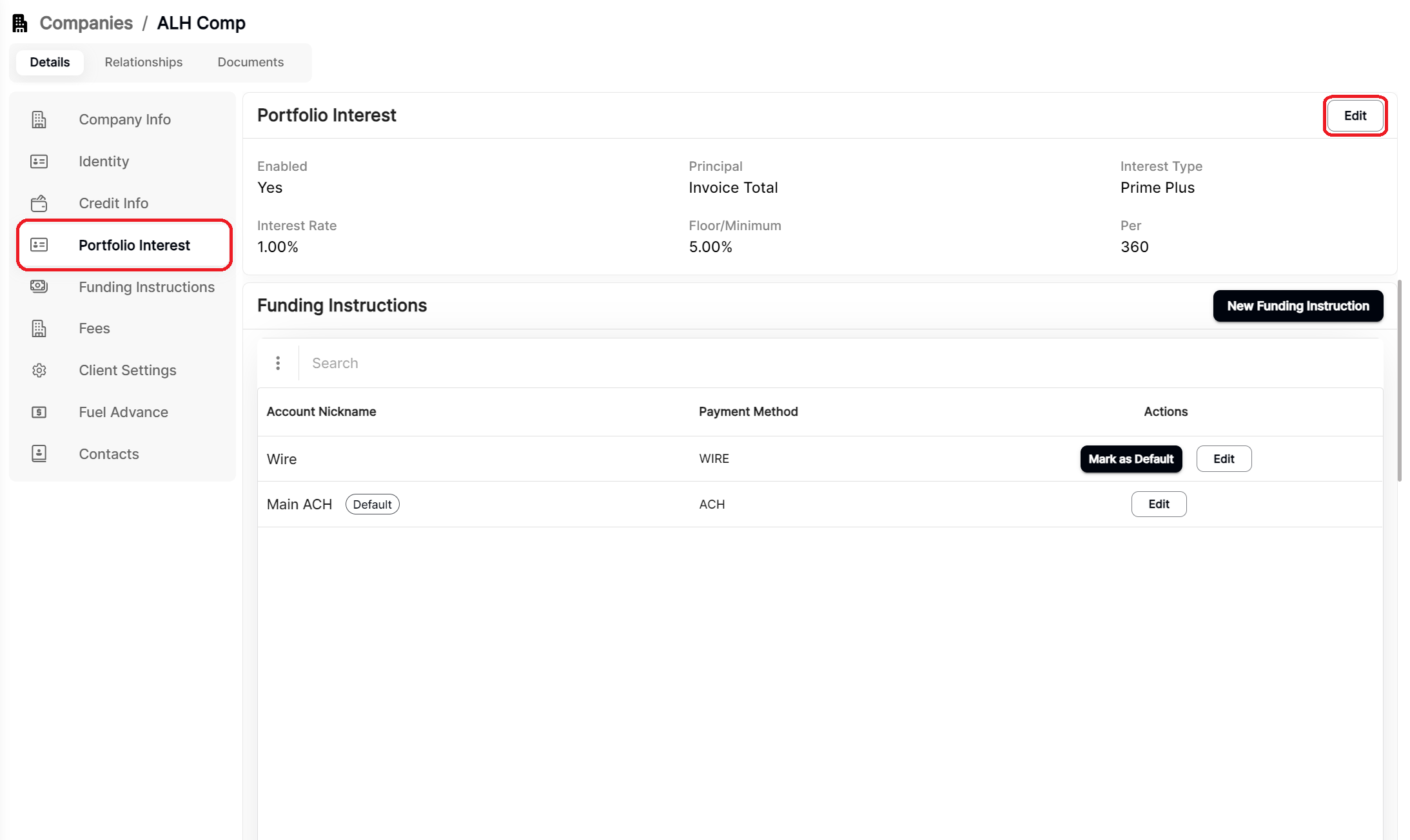
Task: Click the Fees icon in the sidebar
Action: tap(39, 328)
